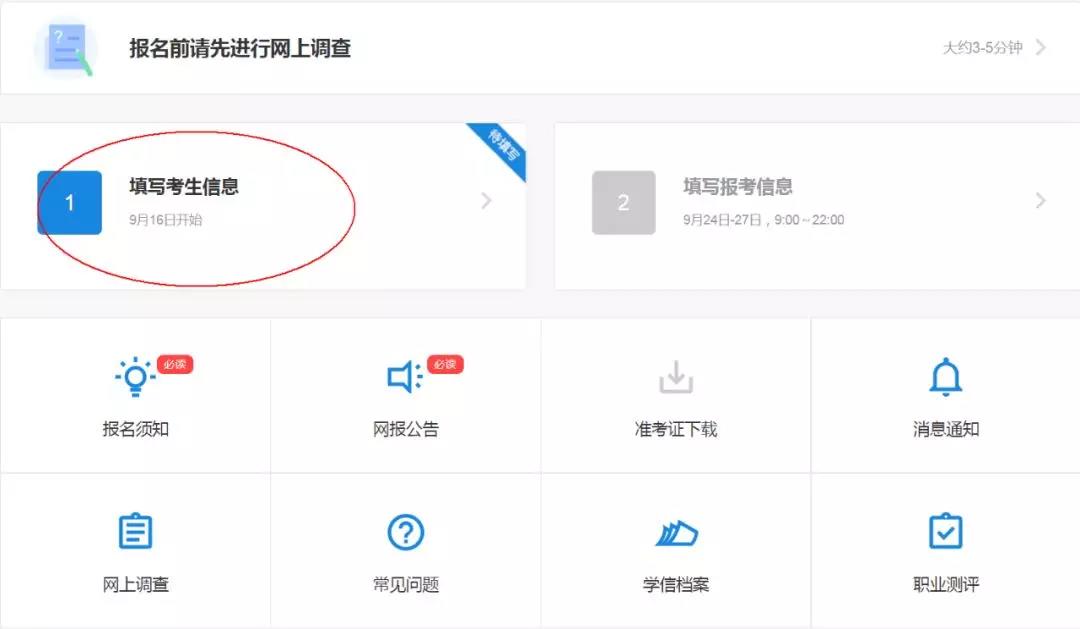Expand the survey banner right chevron
Viewport: 1080px width, 629px height.
[1041, 47]
